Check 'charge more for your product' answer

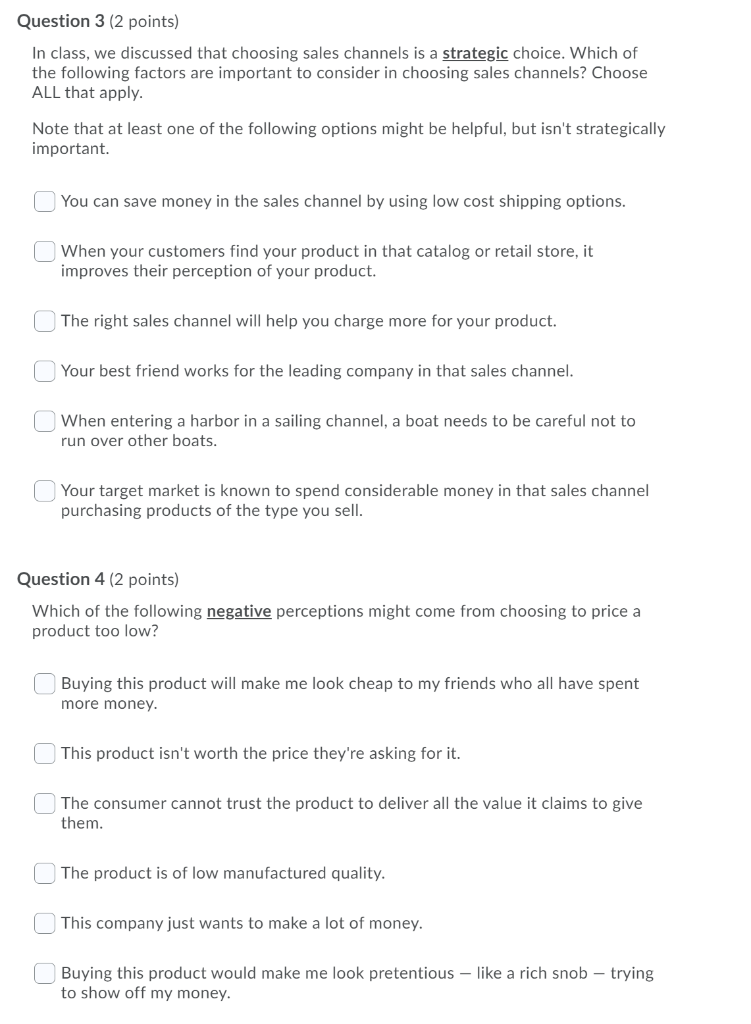point(44,321)
